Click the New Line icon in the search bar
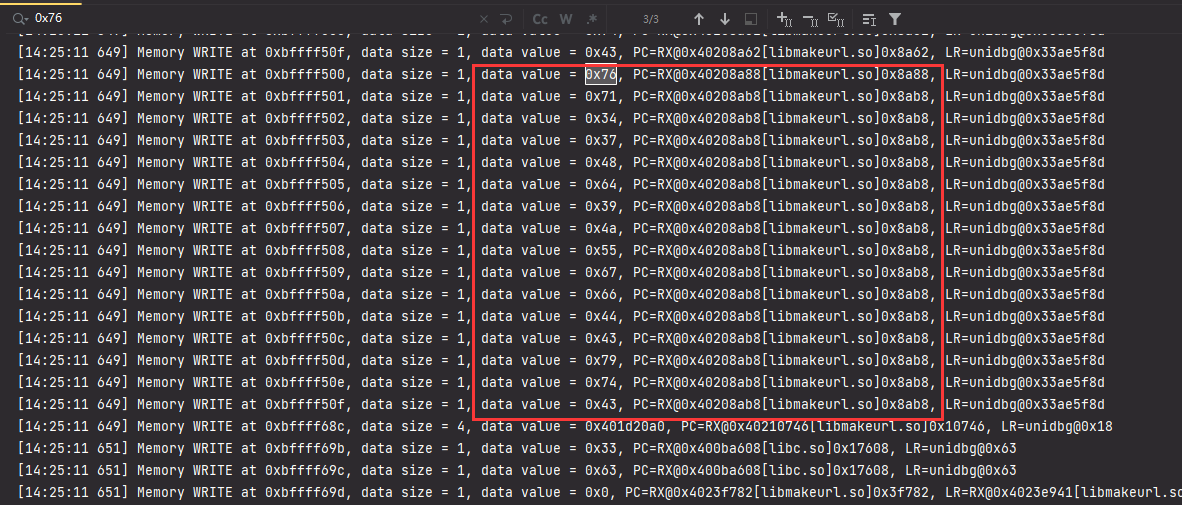The height and width of the screenshot is (505, 1182). click(x=506, y=19)
